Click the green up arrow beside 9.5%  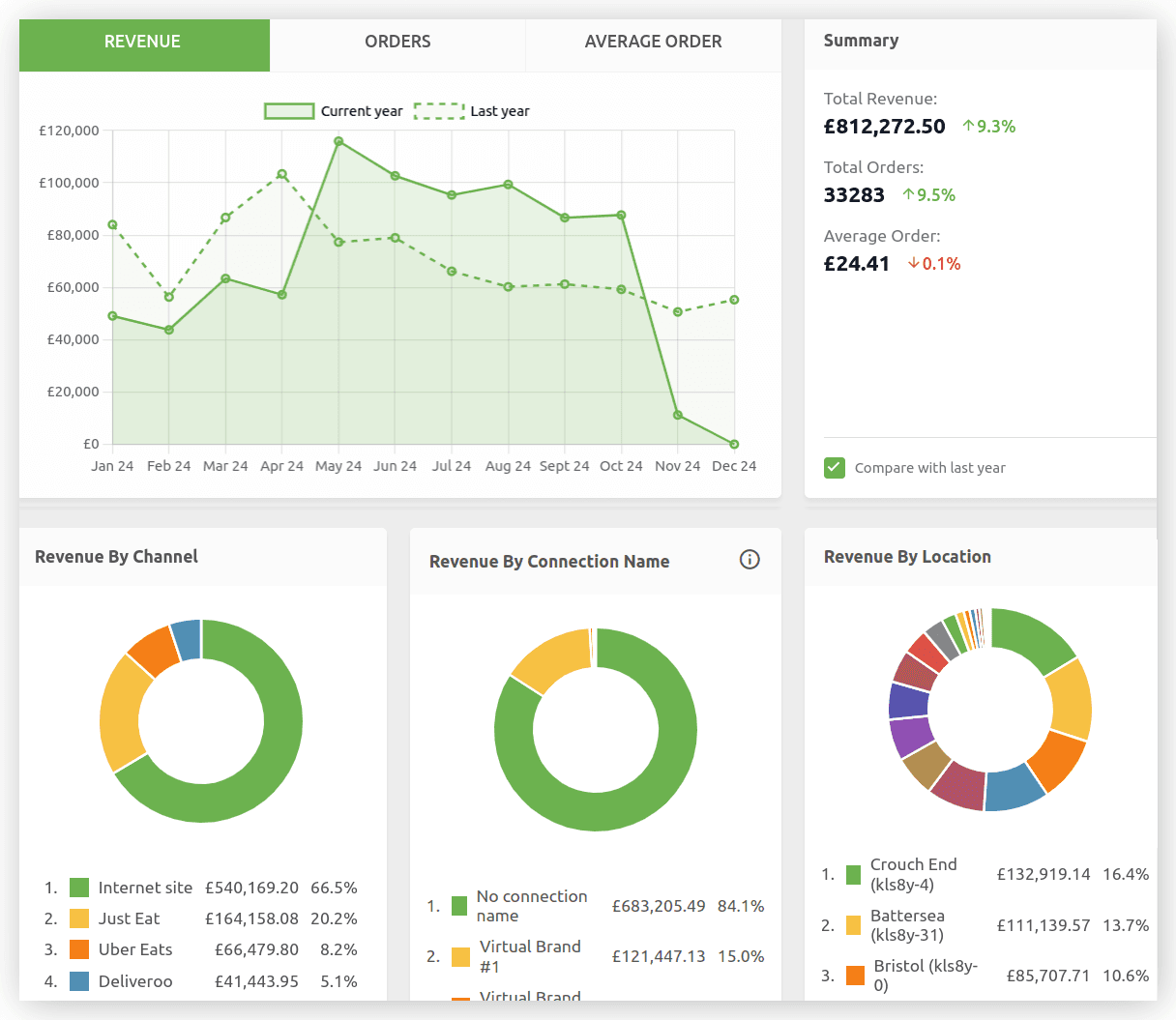(908, 194)
